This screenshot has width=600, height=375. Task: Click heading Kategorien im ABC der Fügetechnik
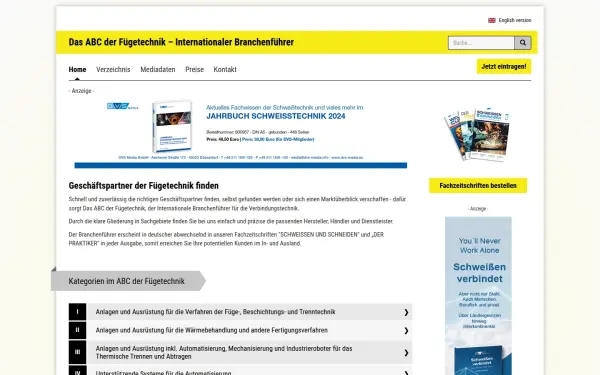(126, 281)
